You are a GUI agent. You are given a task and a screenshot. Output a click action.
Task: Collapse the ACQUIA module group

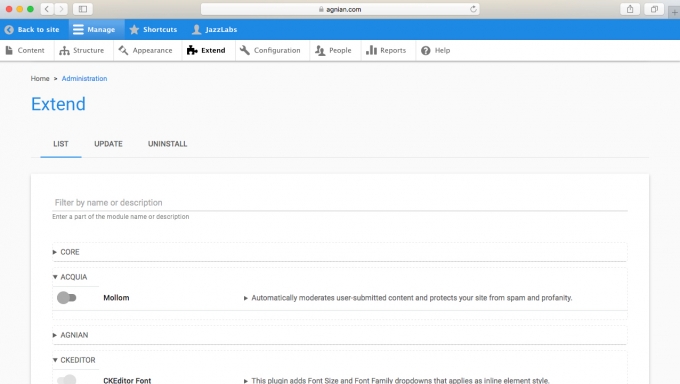pos(70,277)
